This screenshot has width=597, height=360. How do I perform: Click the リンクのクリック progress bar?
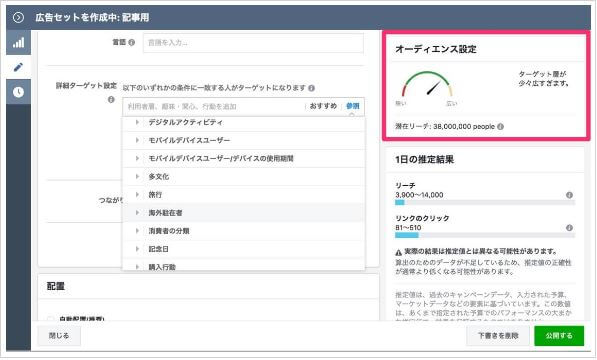tap(485, 235)
